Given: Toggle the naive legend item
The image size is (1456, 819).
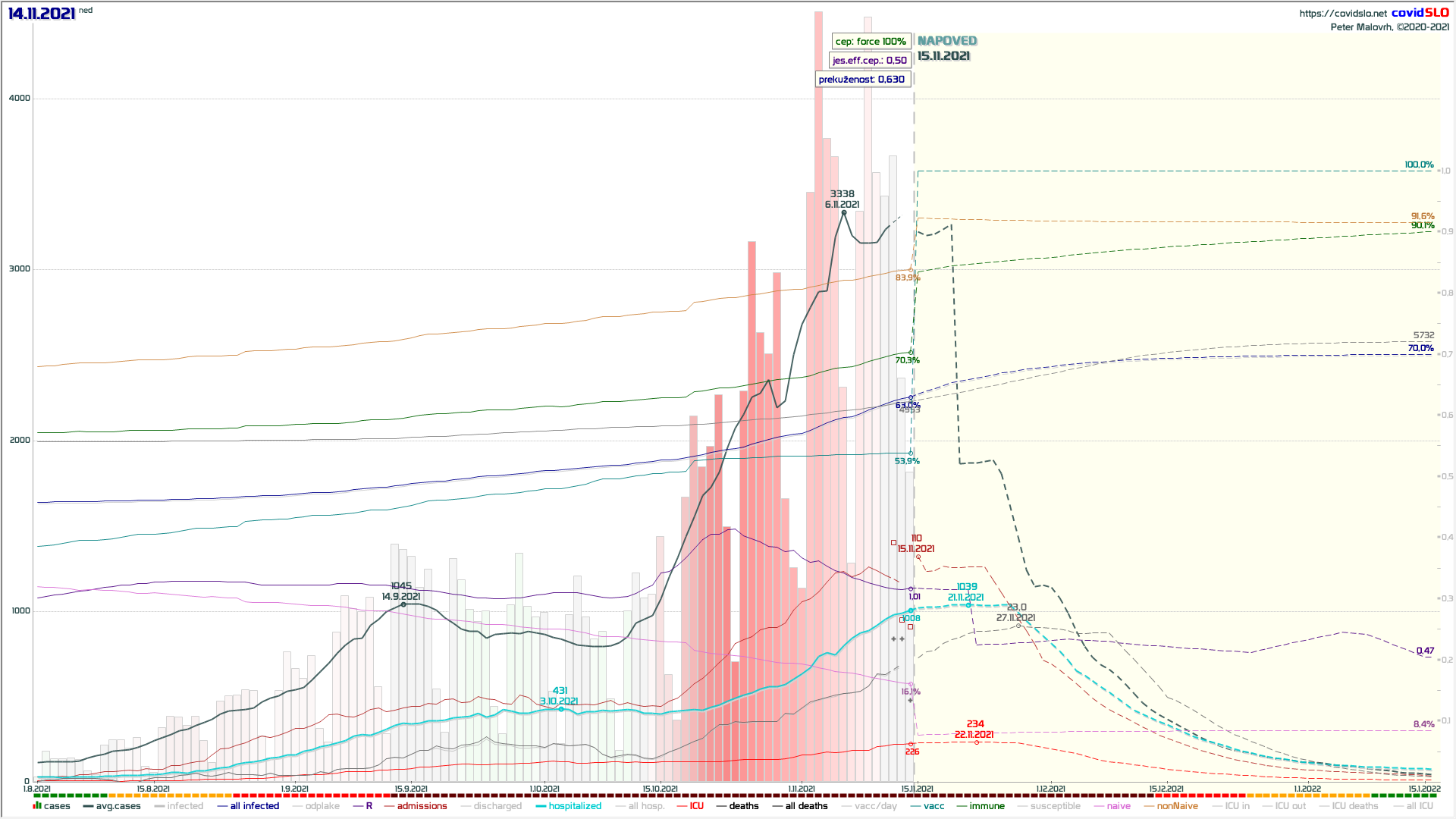Looking at the screenshot, I should (1118, 806).
